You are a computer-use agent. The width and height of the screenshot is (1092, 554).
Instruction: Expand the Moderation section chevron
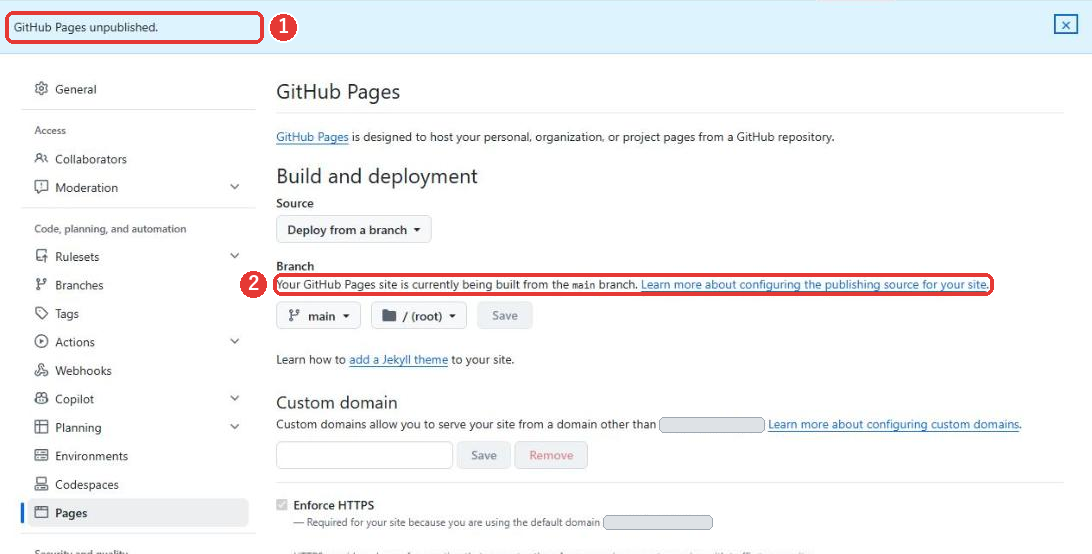(x=235, y=187)
